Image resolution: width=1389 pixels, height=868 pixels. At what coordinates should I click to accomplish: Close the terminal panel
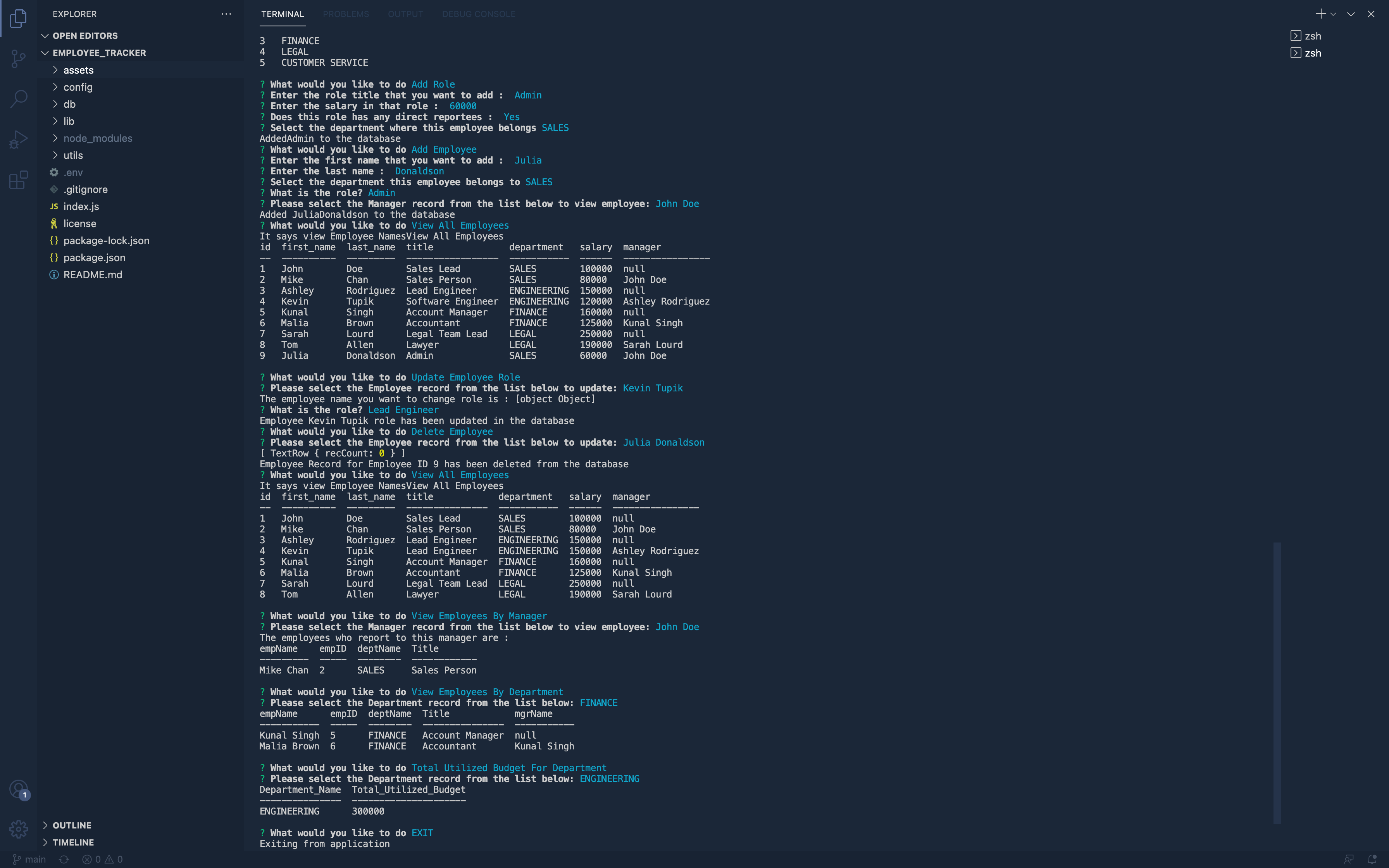click(1371, 14)
